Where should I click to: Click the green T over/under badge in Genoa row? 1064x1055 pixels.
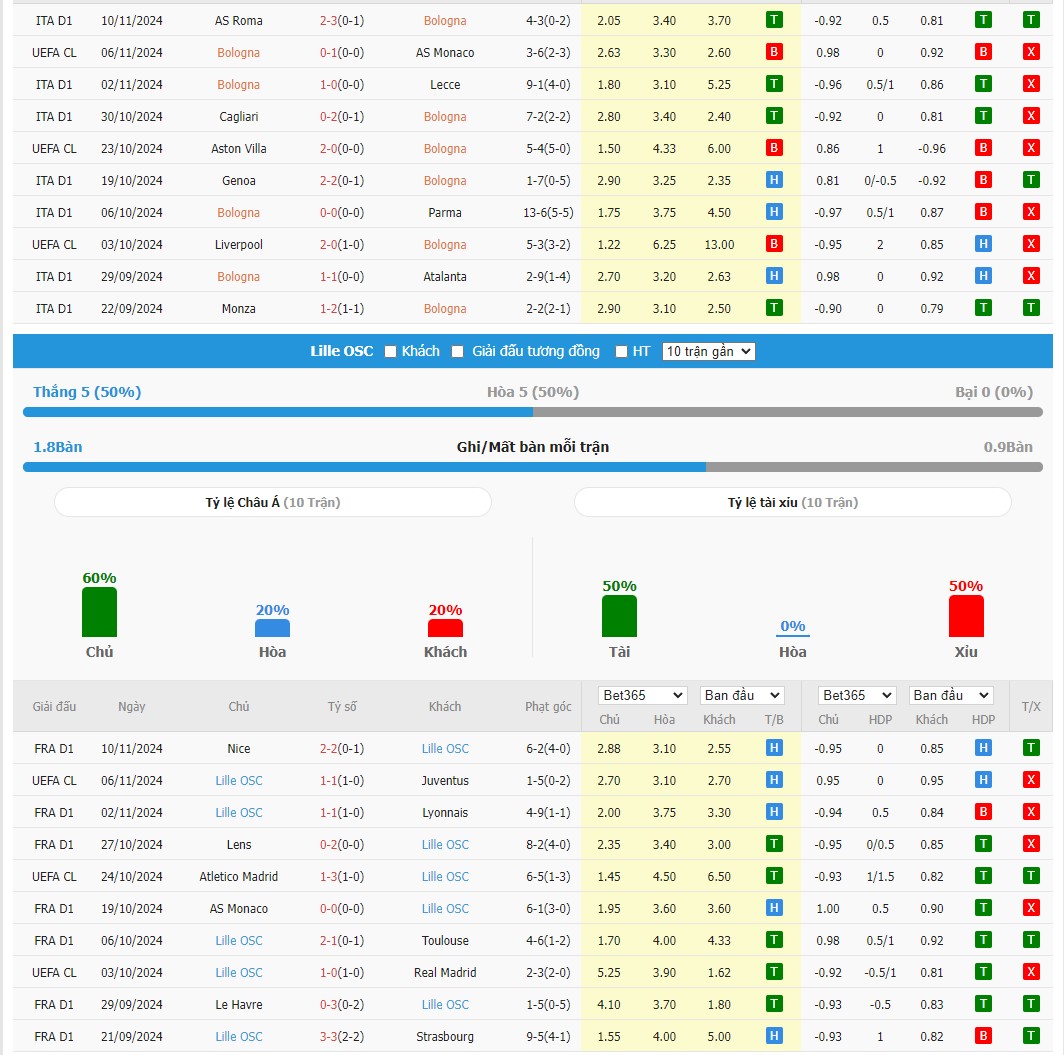coord(1031,180)
